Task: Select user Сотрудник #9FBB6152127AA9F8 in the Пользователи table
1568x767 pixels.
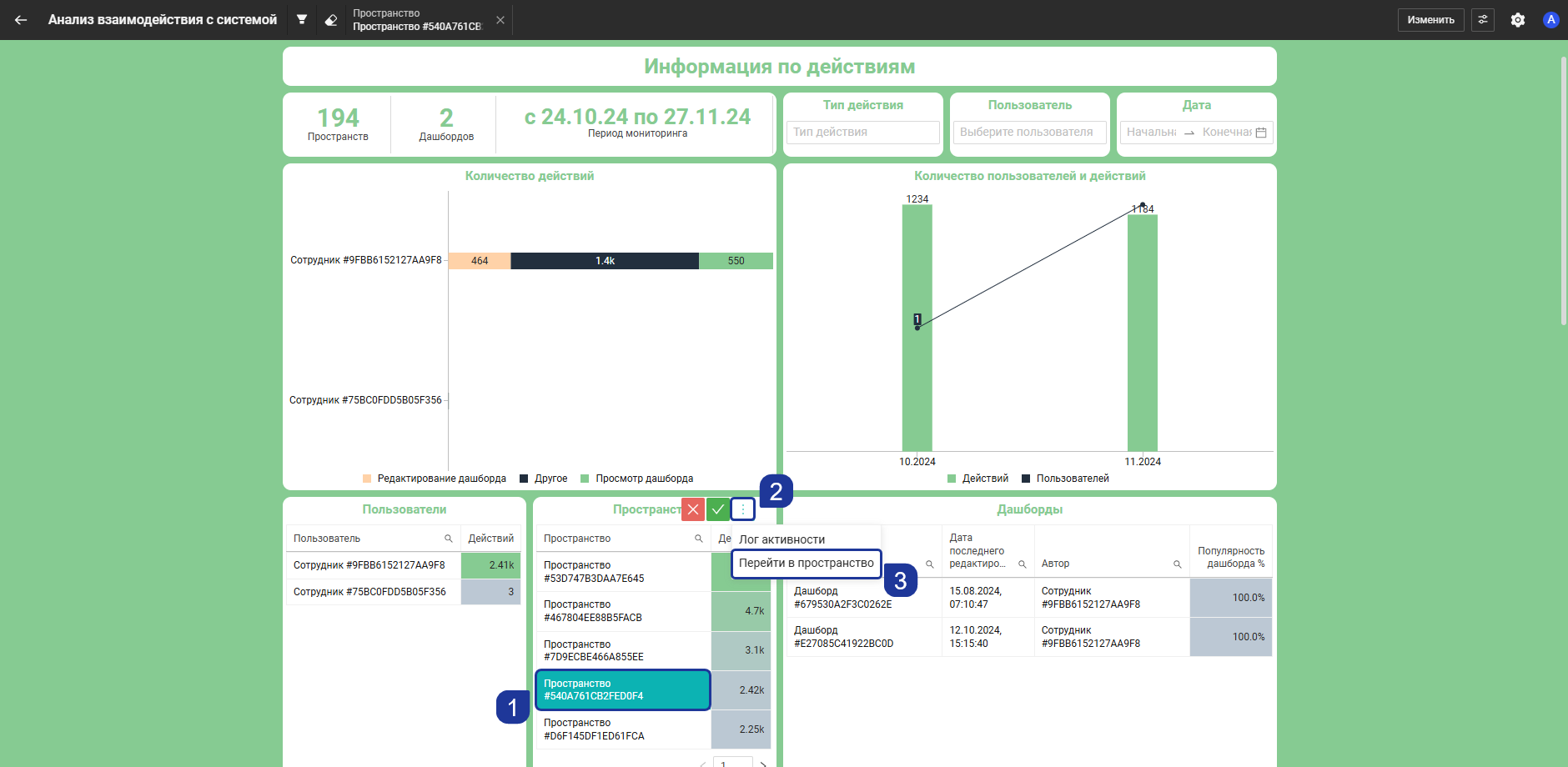Action: pos(374,565)
